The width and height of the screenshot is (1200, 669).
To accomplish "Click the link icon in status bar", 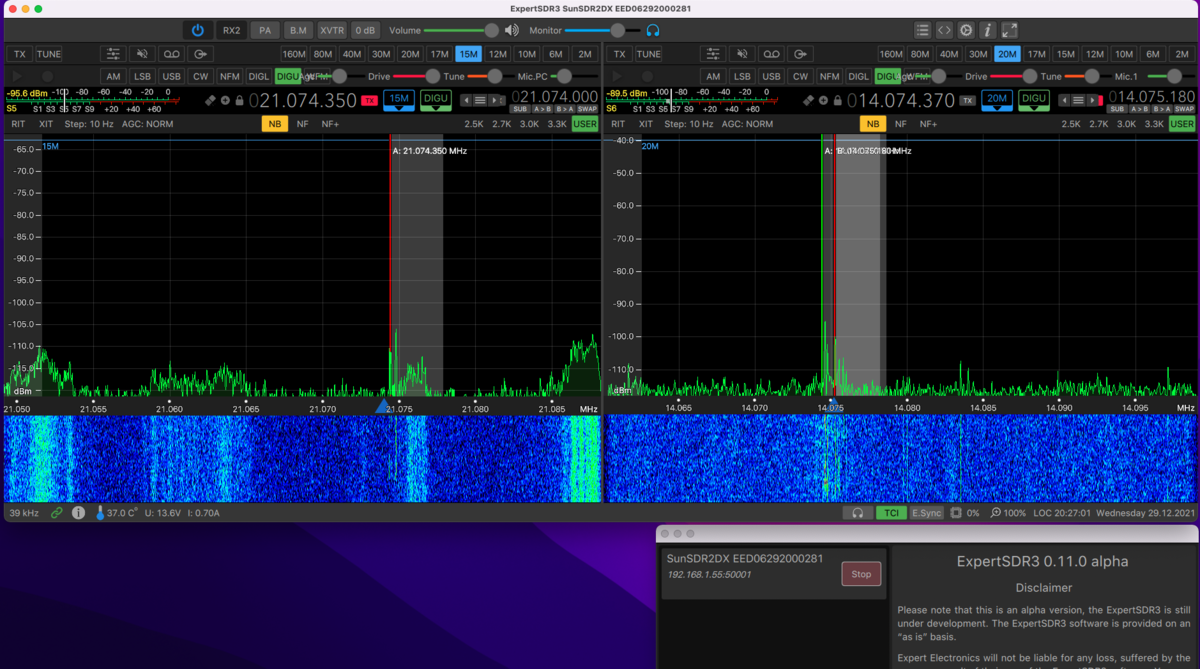I will click(57, 513).
